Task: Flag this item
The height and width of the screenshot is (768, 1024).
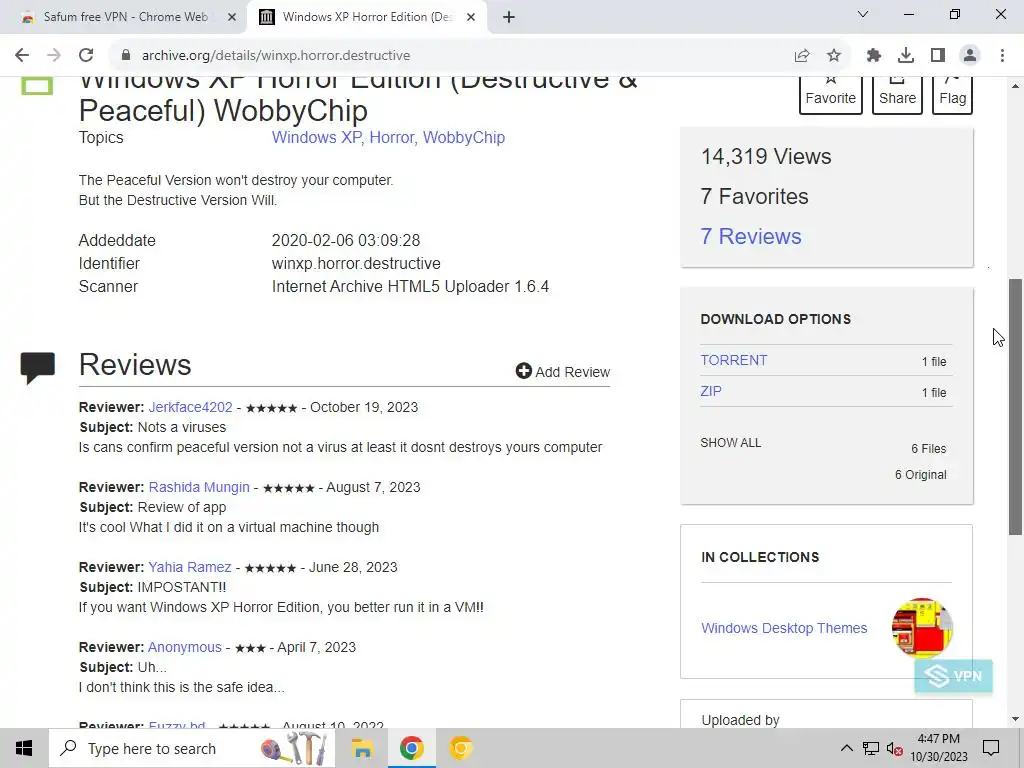Action: 952,95
